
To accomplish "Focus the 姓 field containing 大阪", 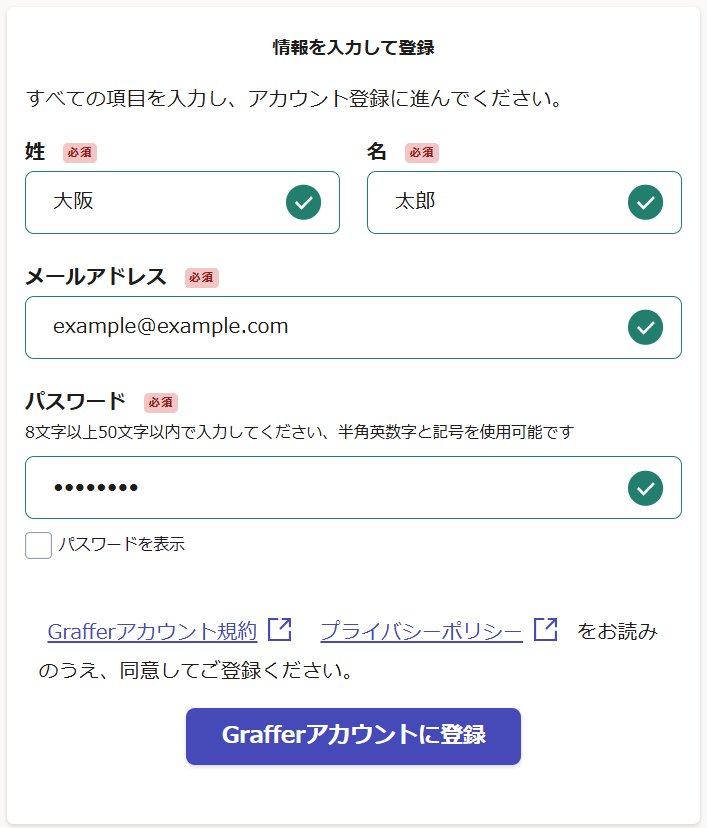I will [x=150, y=202].
